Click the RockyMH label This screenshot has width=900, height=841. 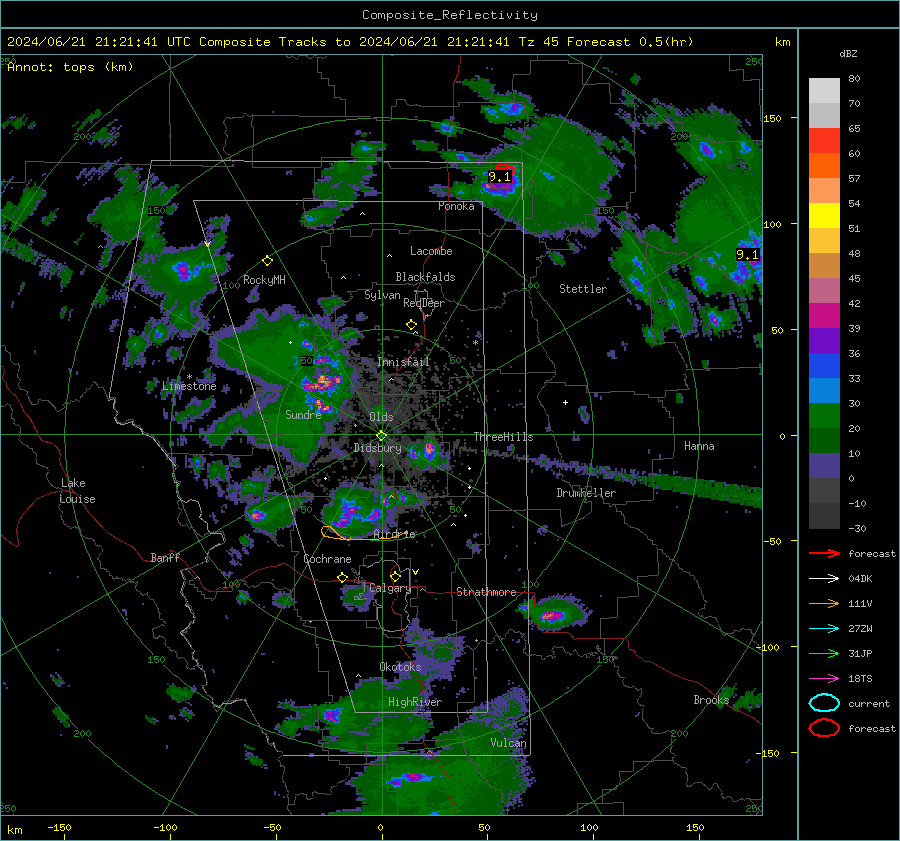(264, 280)
